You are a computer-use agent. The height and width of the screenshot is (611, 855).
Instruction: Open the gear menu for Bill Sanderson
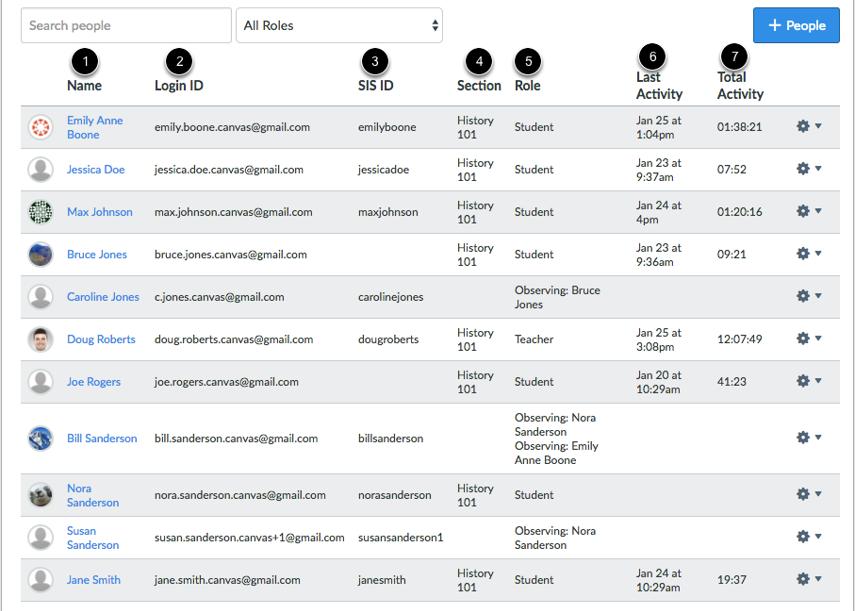pyautogui.click(x=809, y=438)
